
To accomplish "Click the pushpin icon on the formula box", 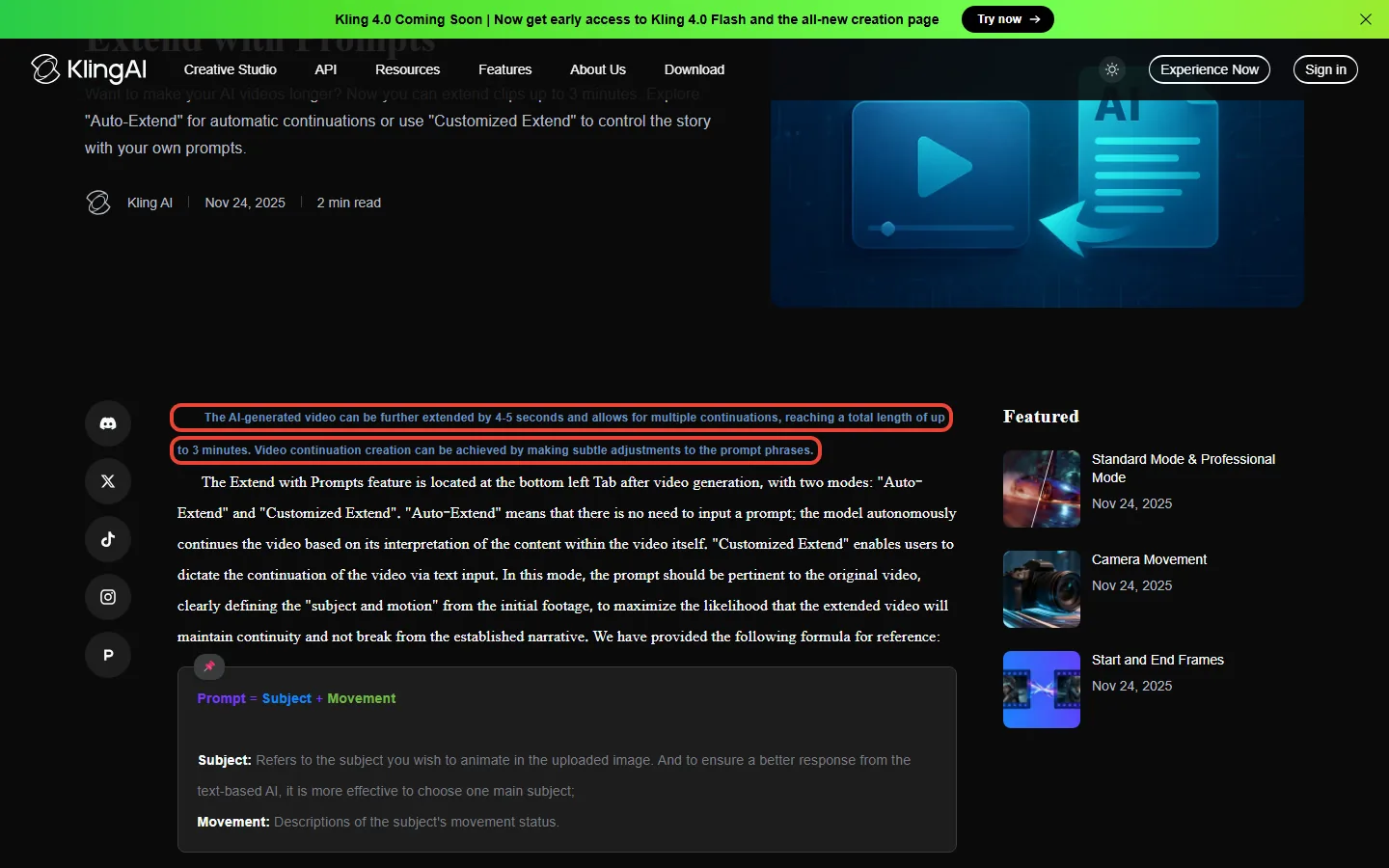I will coord(209,666).
